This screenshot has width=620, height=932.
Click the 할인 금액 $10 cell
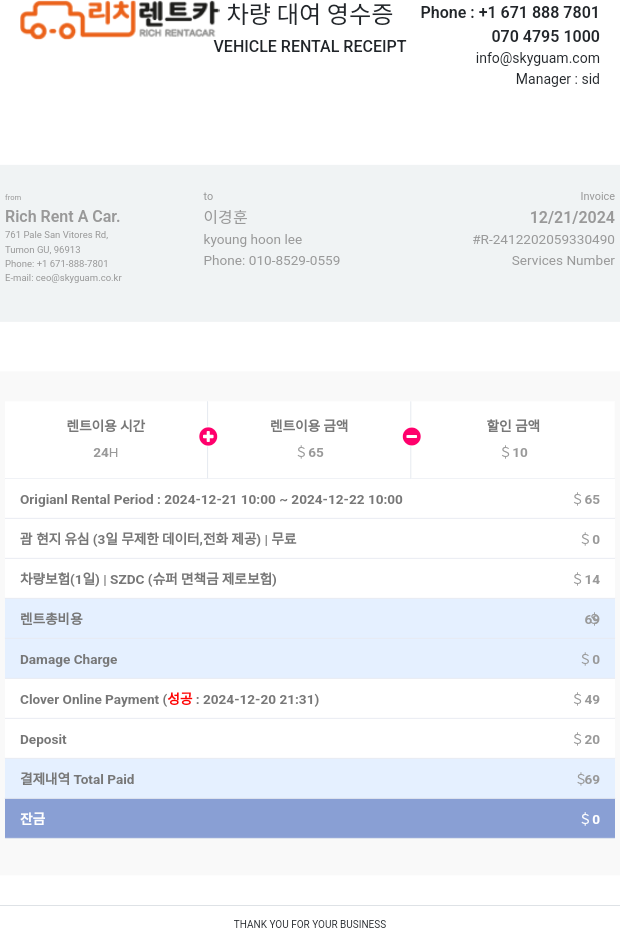point(513,439)
